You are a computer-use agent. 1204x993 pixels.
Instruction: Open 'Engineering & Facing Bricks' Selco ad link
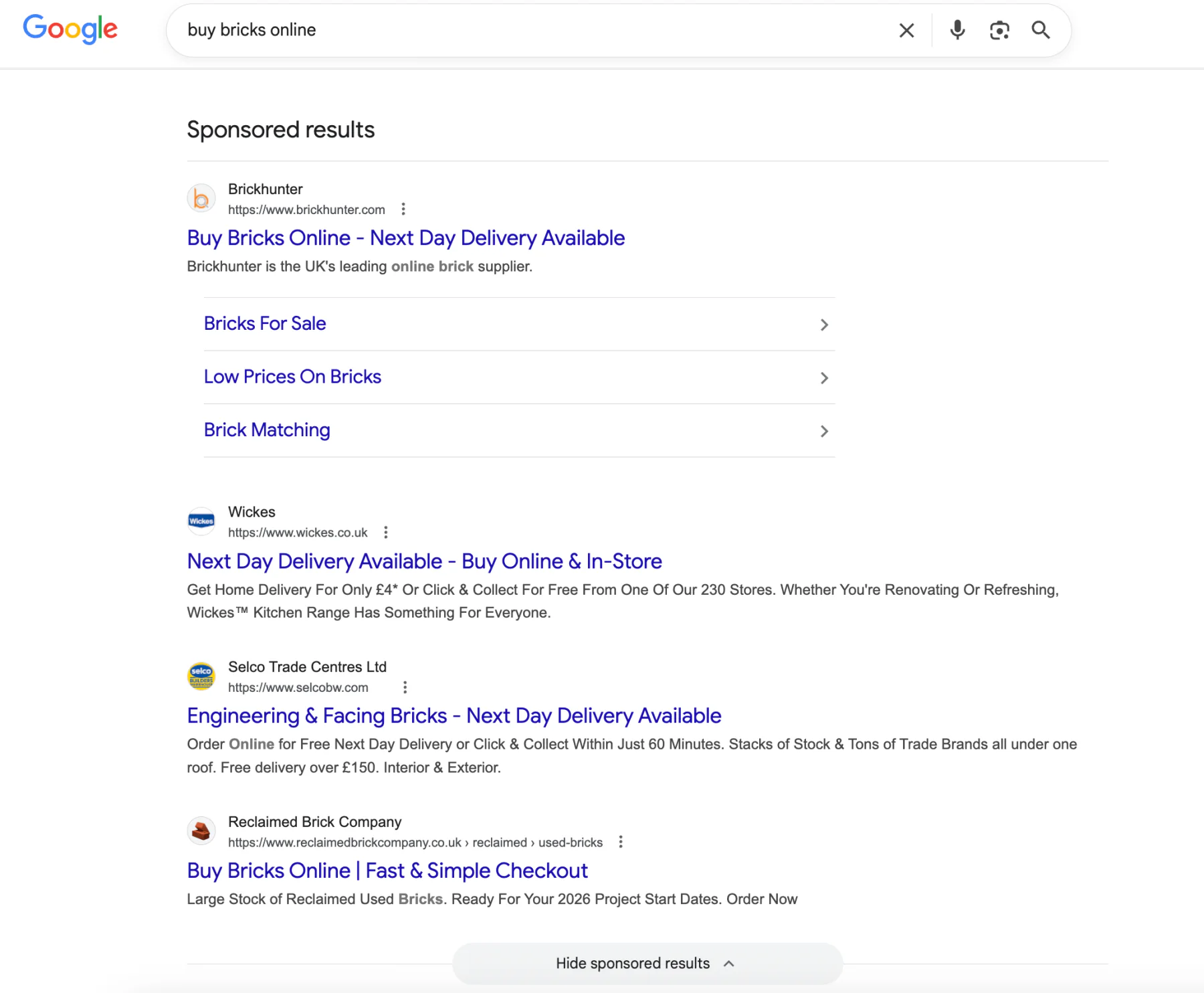(x=454, y=716)
